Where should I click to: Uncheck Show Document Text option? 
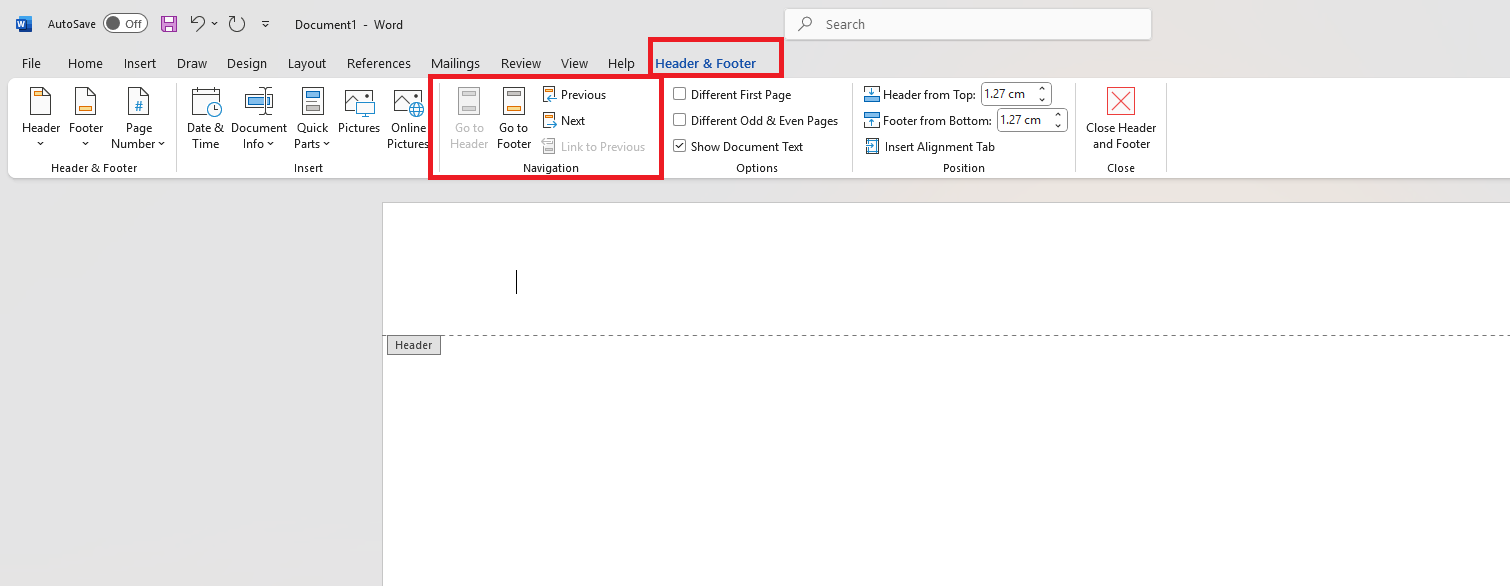(x=680, y=147)
